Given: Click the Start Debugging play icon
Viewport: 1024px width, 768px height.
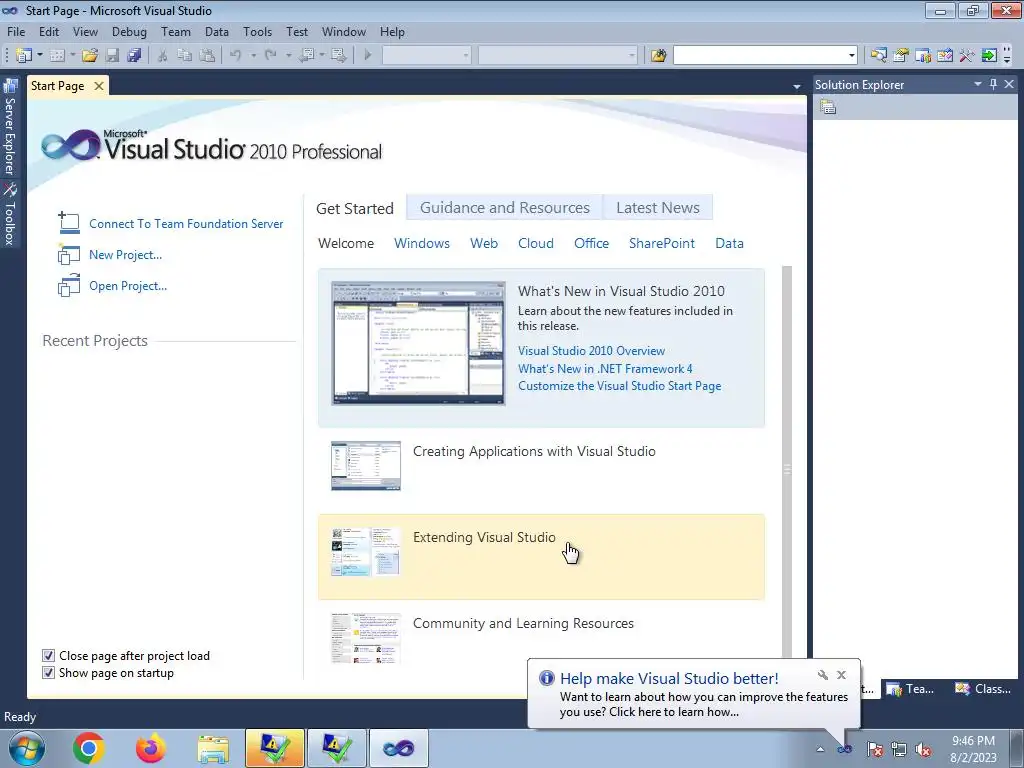Looking at the screenshot, I should point(368,56).
